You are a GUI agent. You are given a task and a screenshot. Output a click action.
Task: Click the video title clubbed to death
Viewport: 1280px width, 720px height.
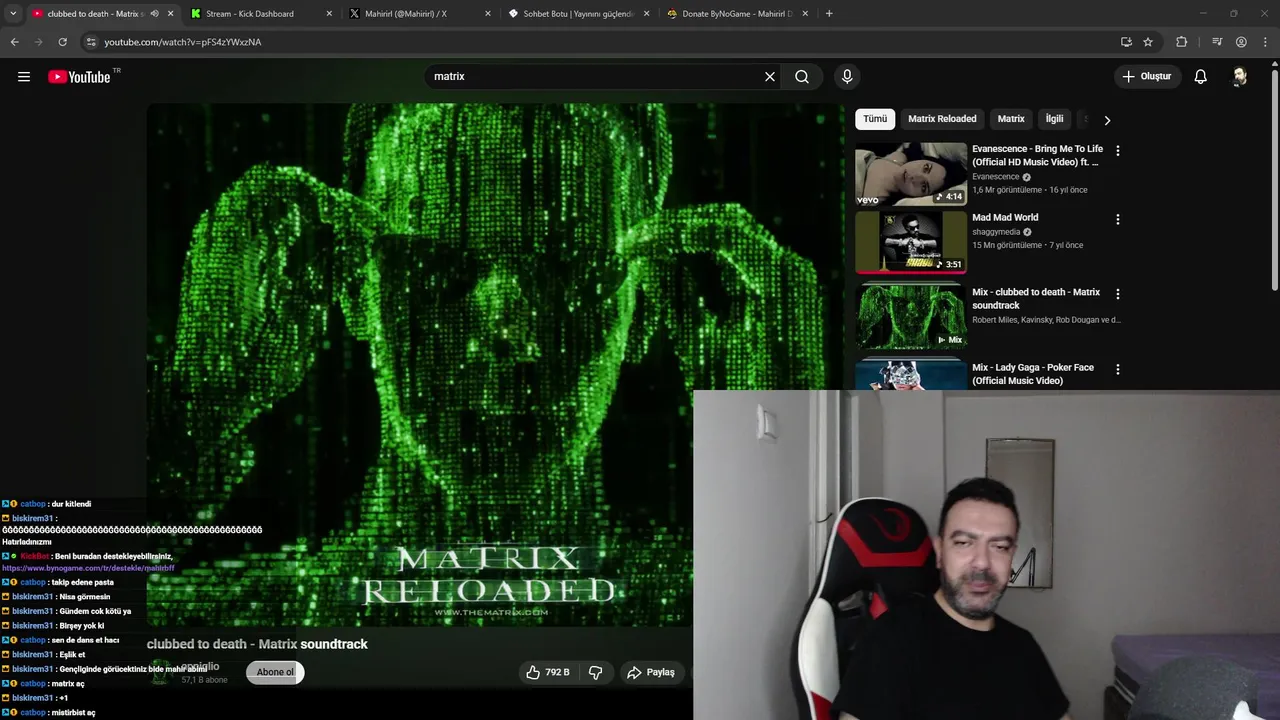click(257, 644)
